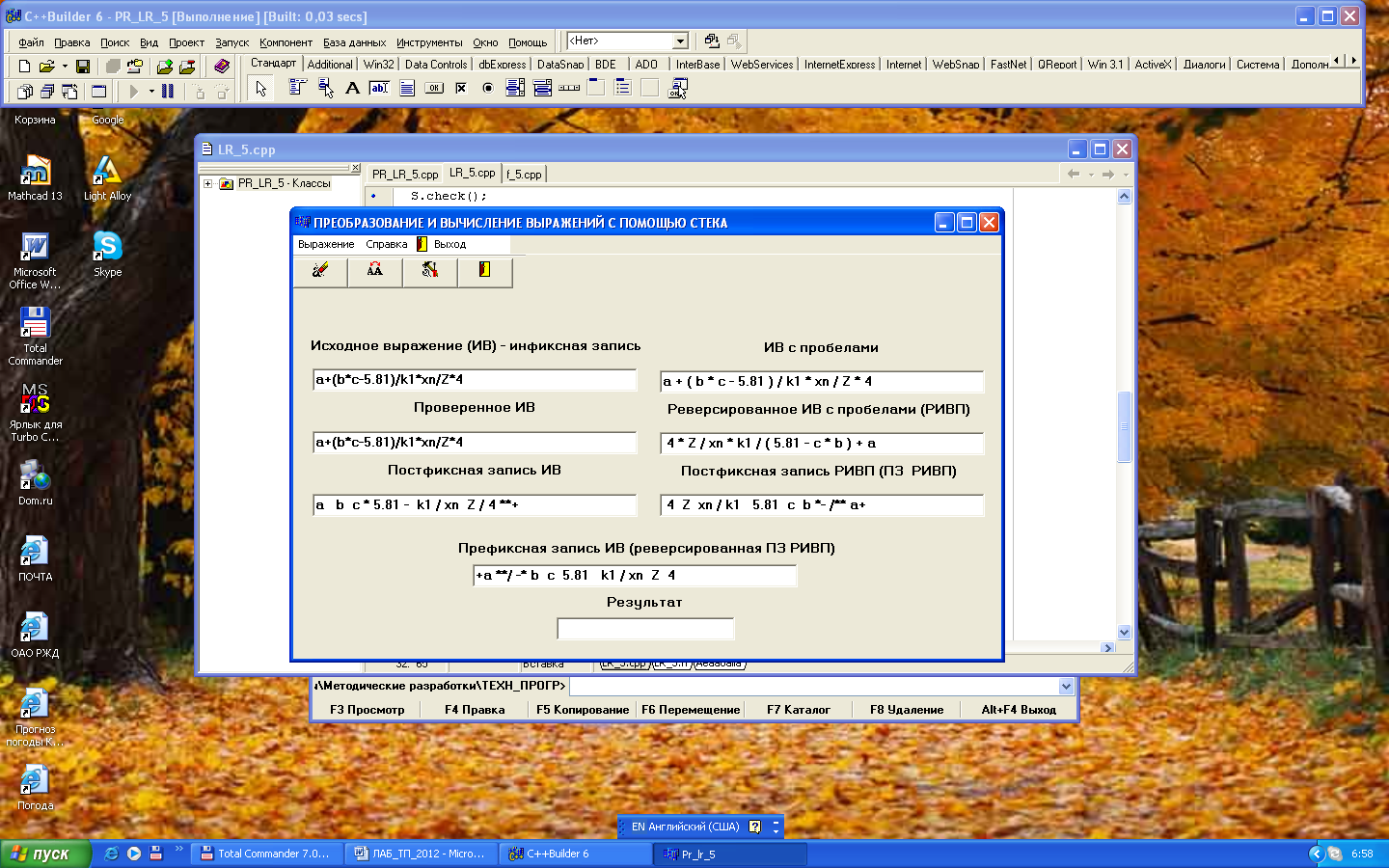
Task: Pick the PopupMenu component icon
Action: click(x=325, y=88)
